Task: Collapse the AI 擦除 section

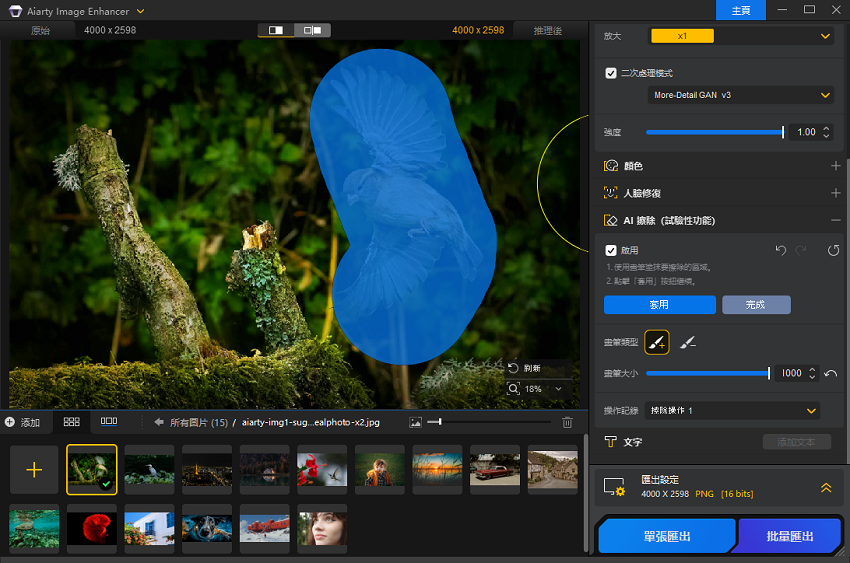Action: tap(835, 220)
